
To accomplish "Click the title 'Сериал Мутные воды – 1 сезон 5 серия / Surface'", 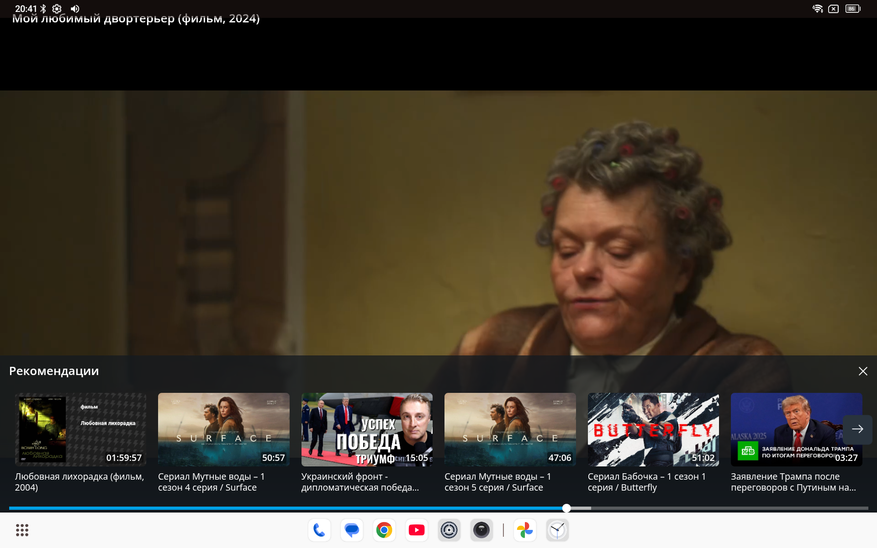I will point(498,482).
